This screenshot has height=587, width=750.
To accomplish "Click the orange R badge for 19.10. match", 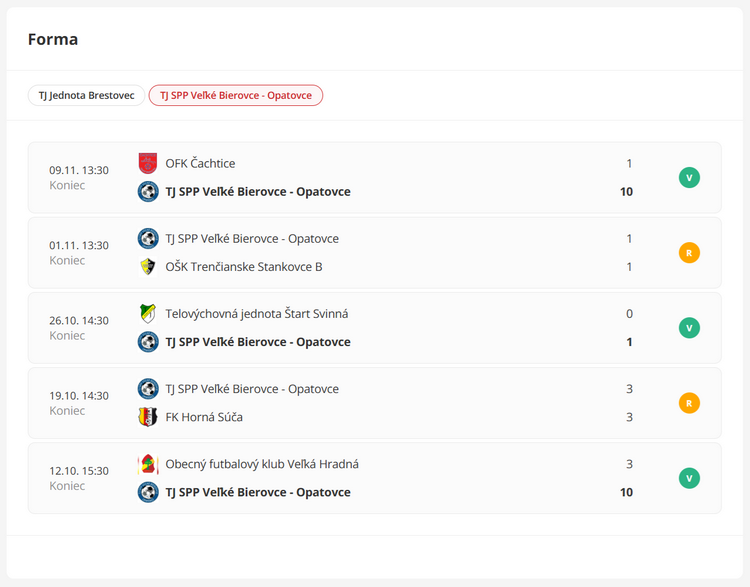I will pos(689,403).
